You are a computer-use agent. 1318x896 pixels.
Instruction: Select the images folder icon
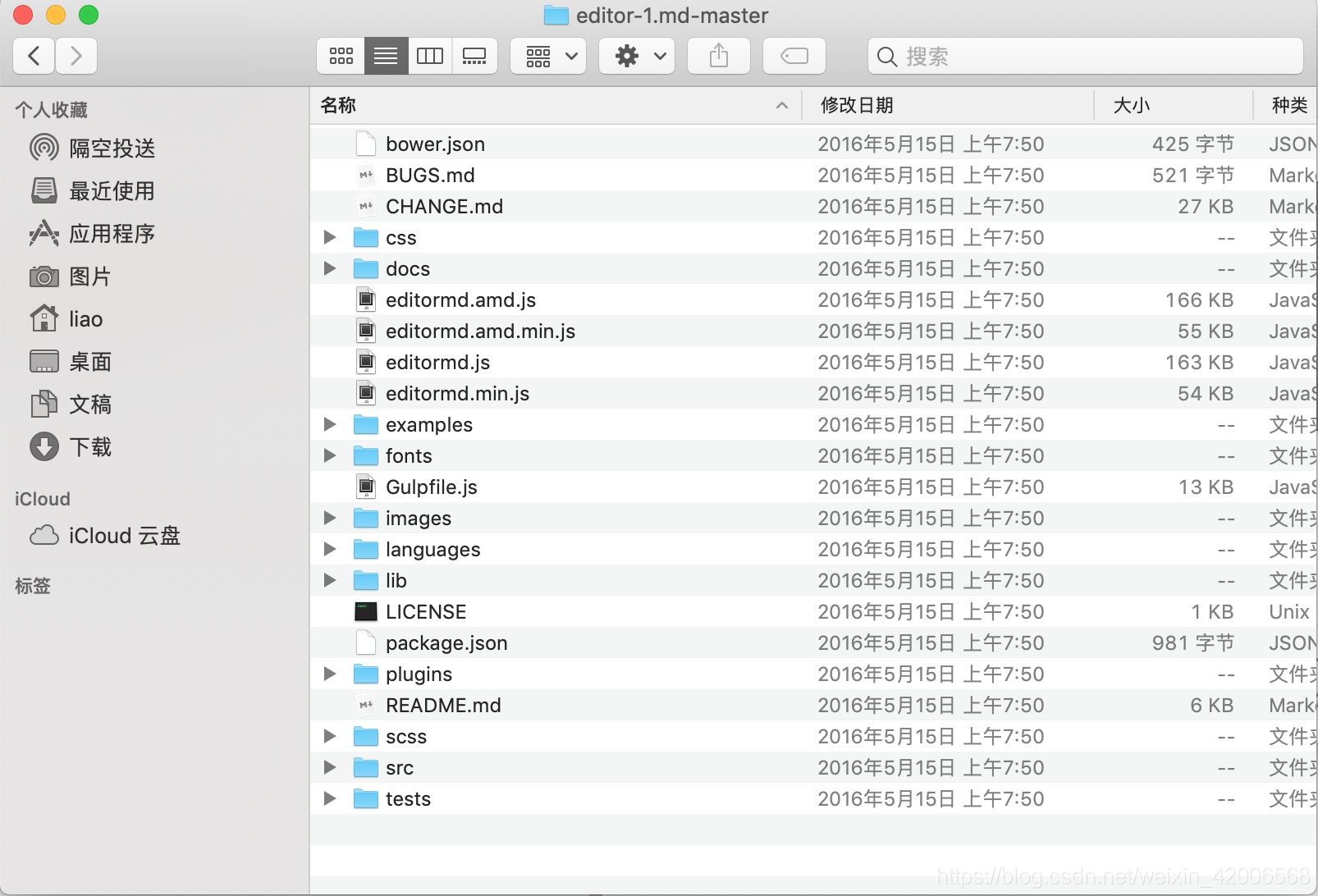tap(366, 518)
